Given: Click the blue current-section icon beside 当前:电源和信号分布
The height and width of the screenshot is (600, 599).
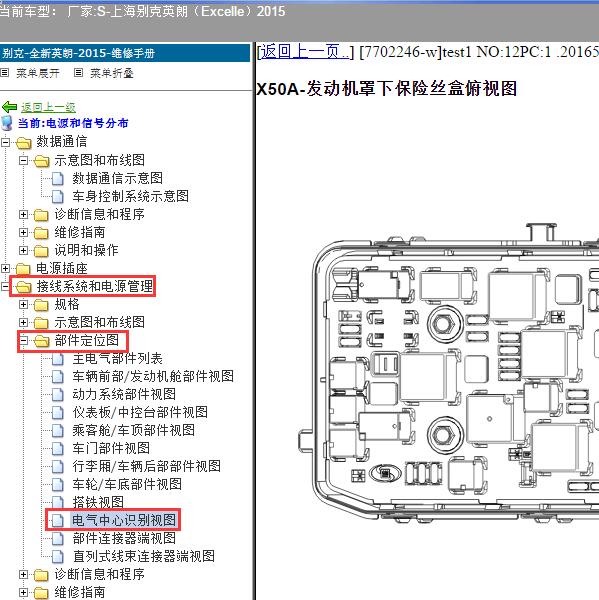Looking at the screenshot, I should (x=7, y=123).
